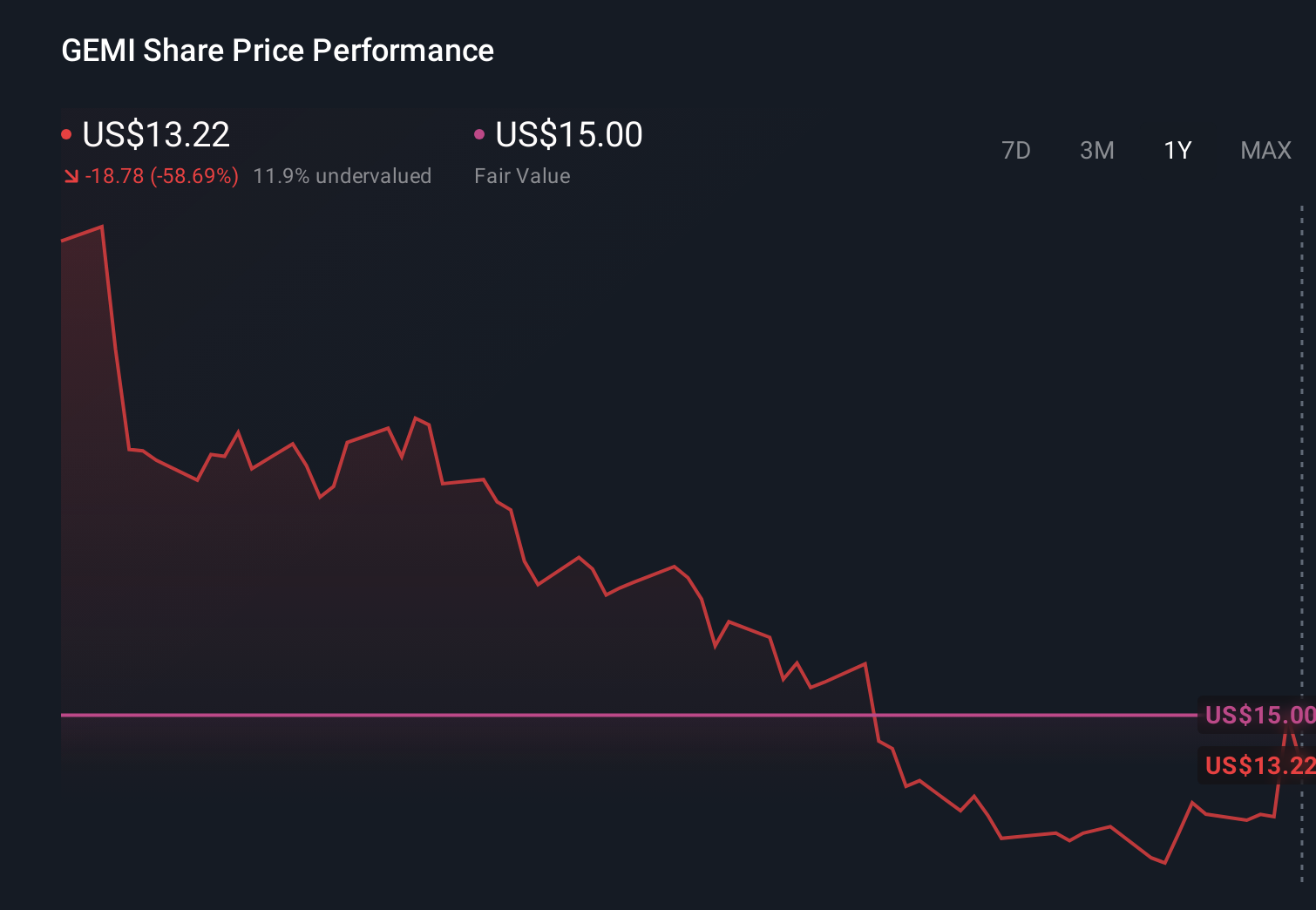This screenshot has width=1316, height=910.
Task: Open the MAX time range view
Action: [x=1265, y=150]
